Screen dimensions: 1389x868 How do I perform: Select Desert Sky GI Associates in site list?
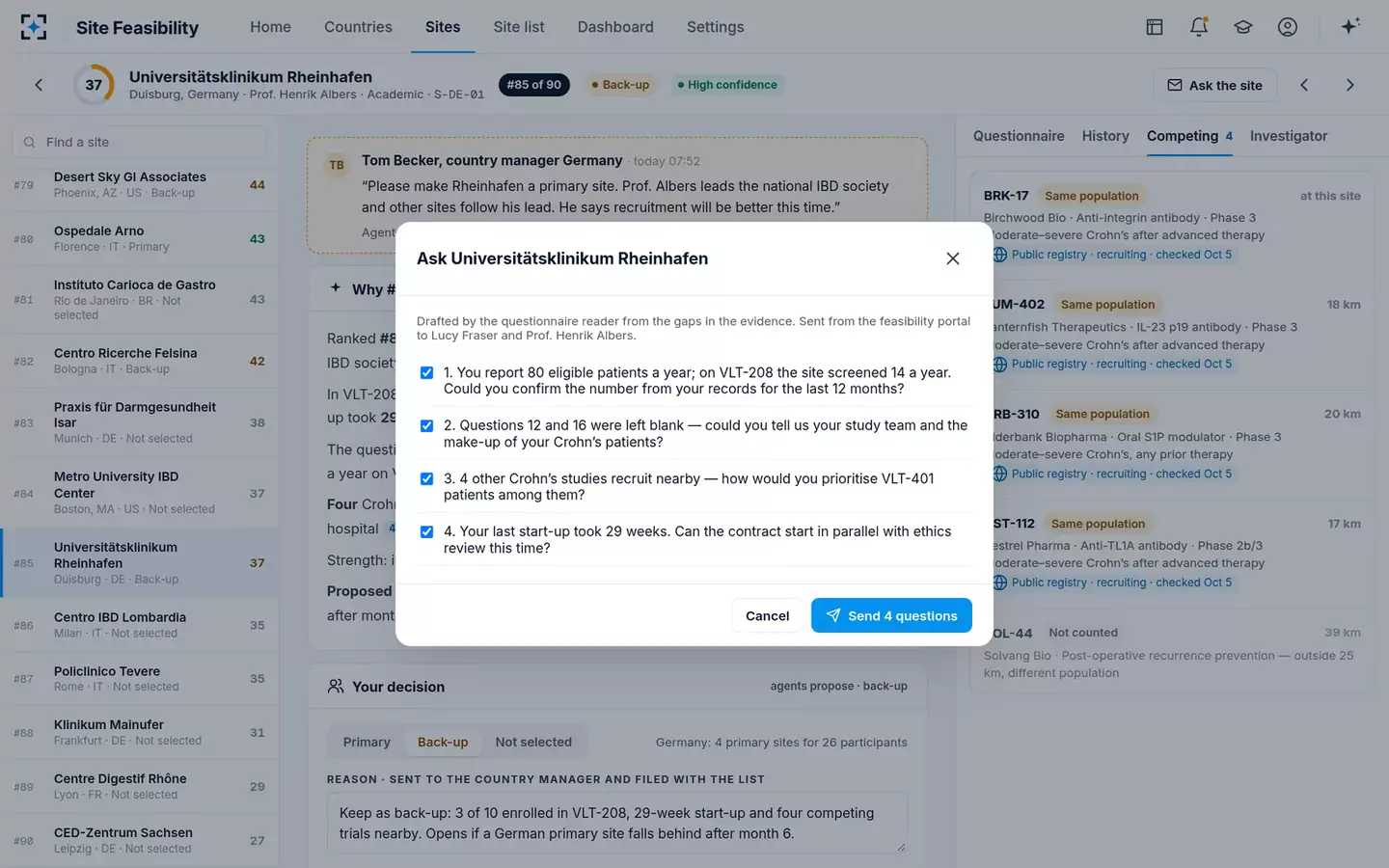coord(140,184)
